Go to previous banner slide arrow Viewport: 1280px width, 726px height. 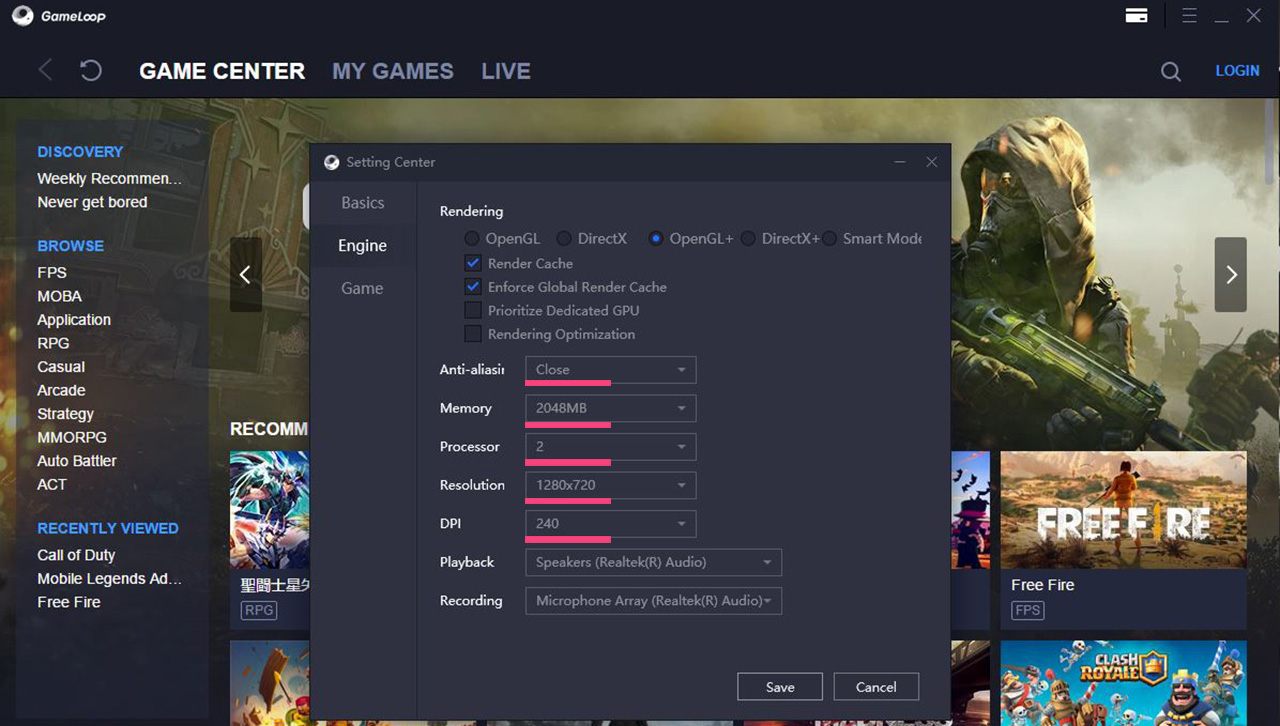[x=245, y=275]
